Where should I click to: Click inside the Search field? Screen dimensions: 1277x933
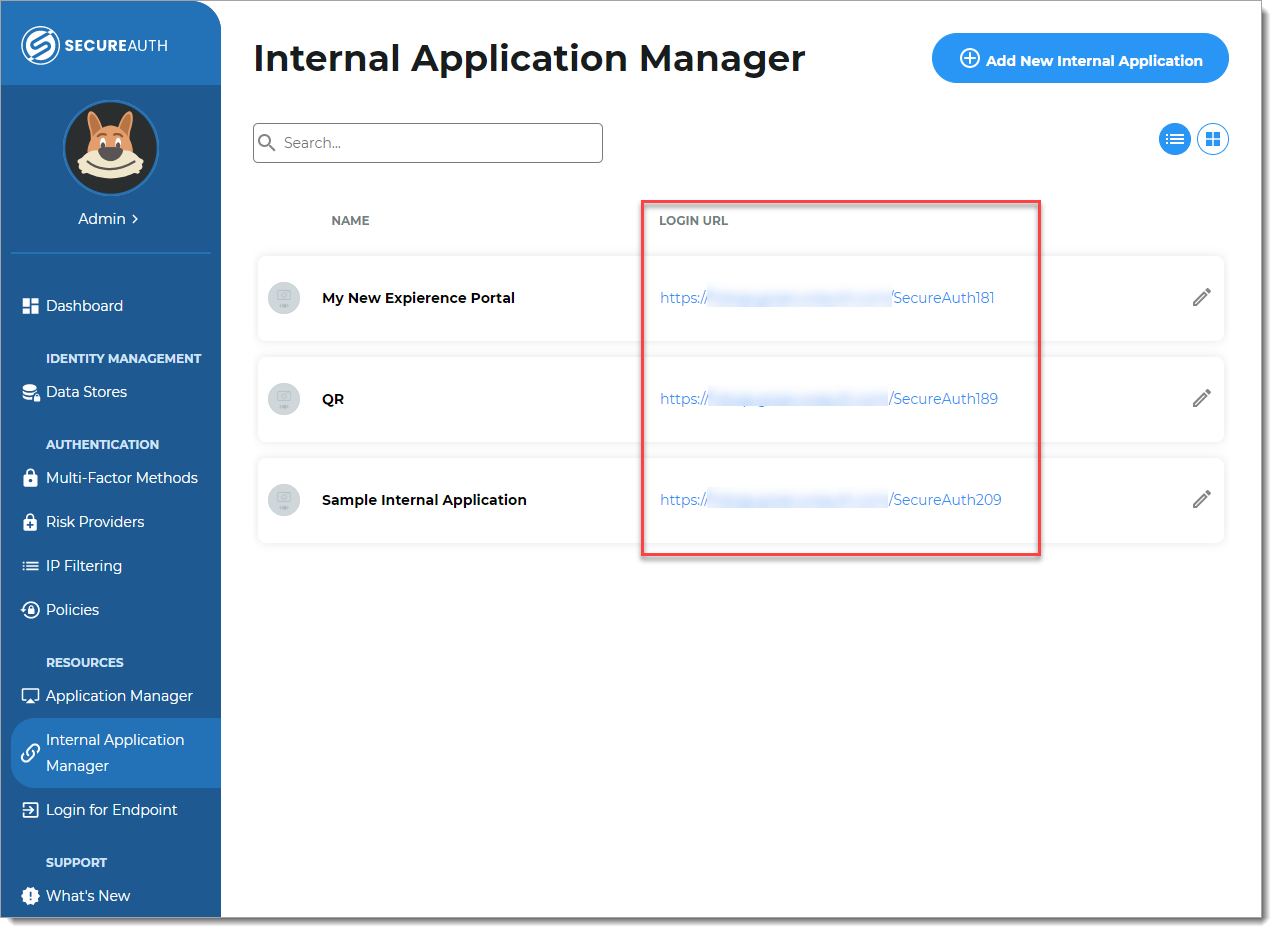pyautogui.click(x=427, y=142)
